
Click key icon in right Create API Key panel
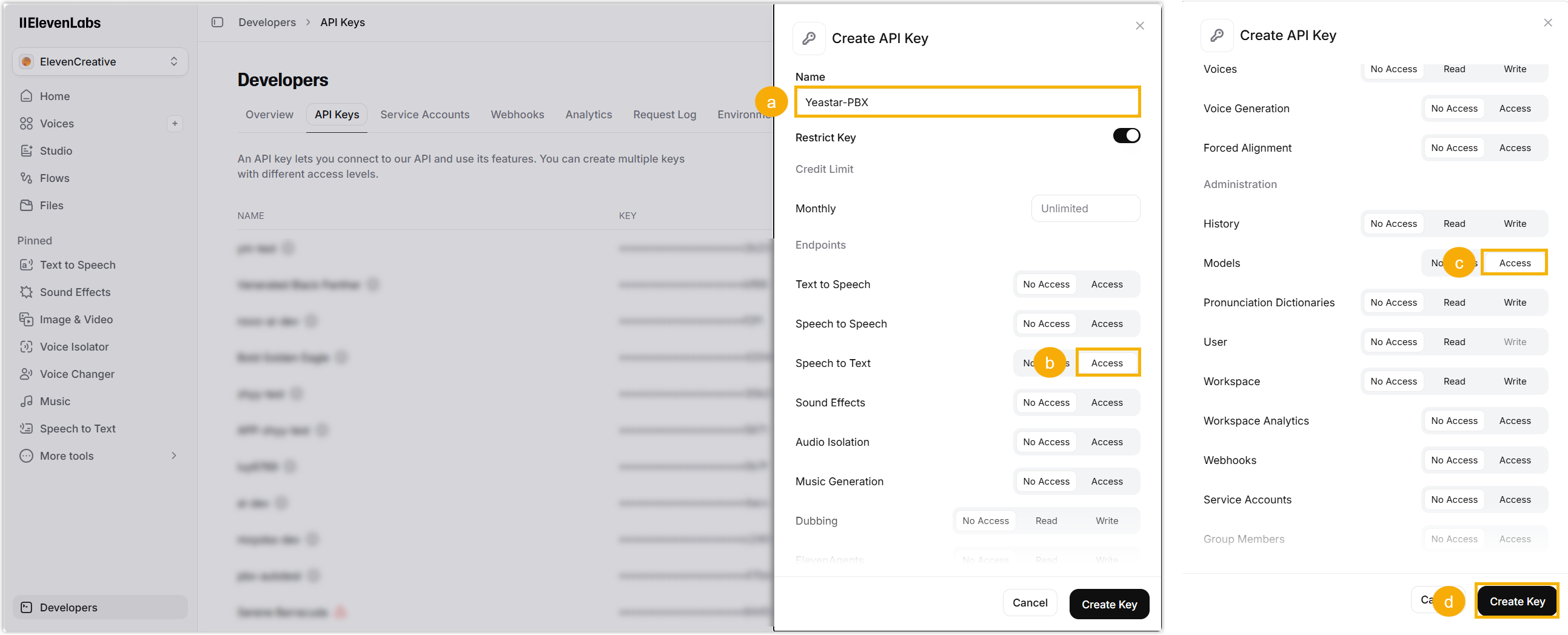point(1217,35)
